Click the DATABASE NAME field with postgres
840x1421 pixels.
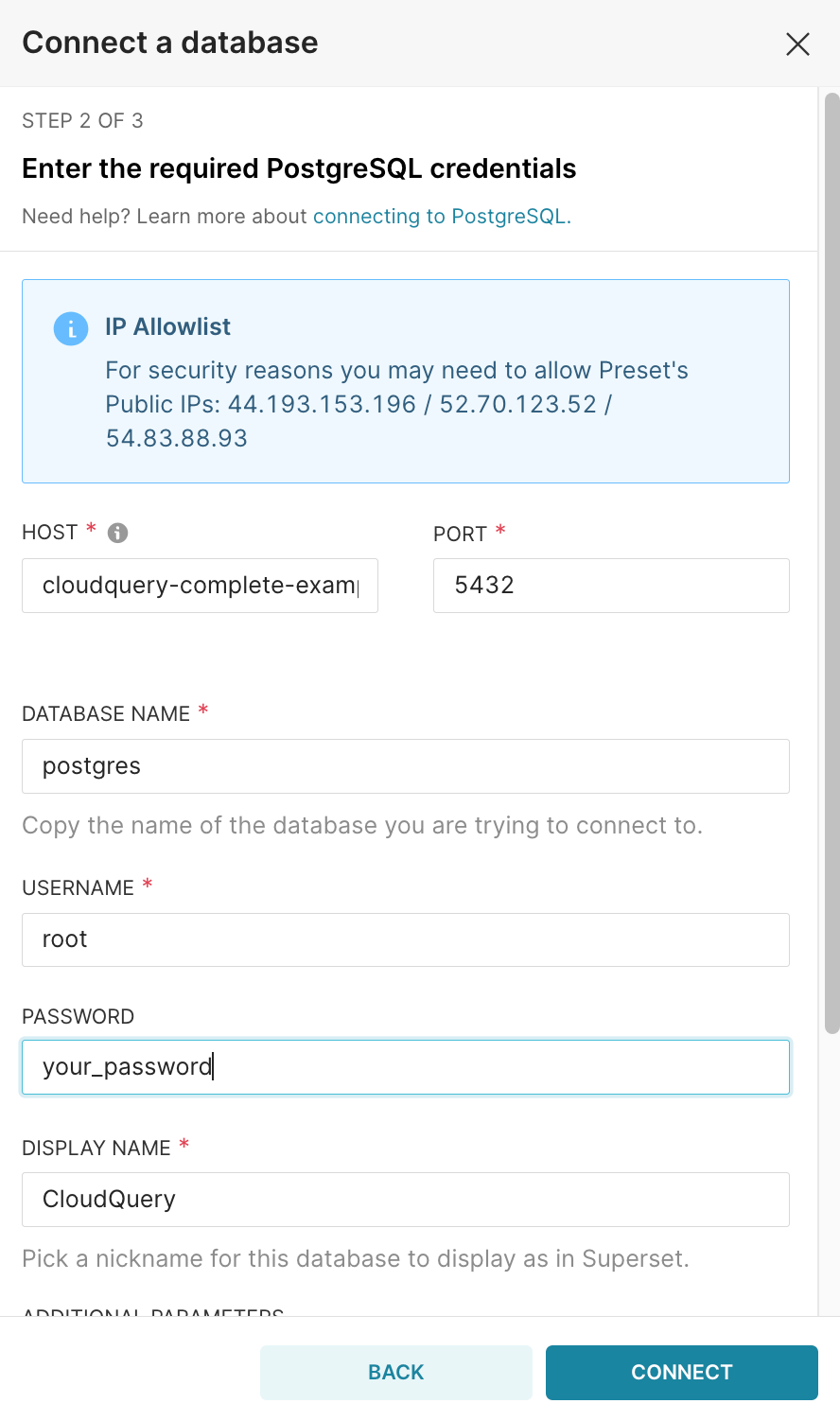405,766
